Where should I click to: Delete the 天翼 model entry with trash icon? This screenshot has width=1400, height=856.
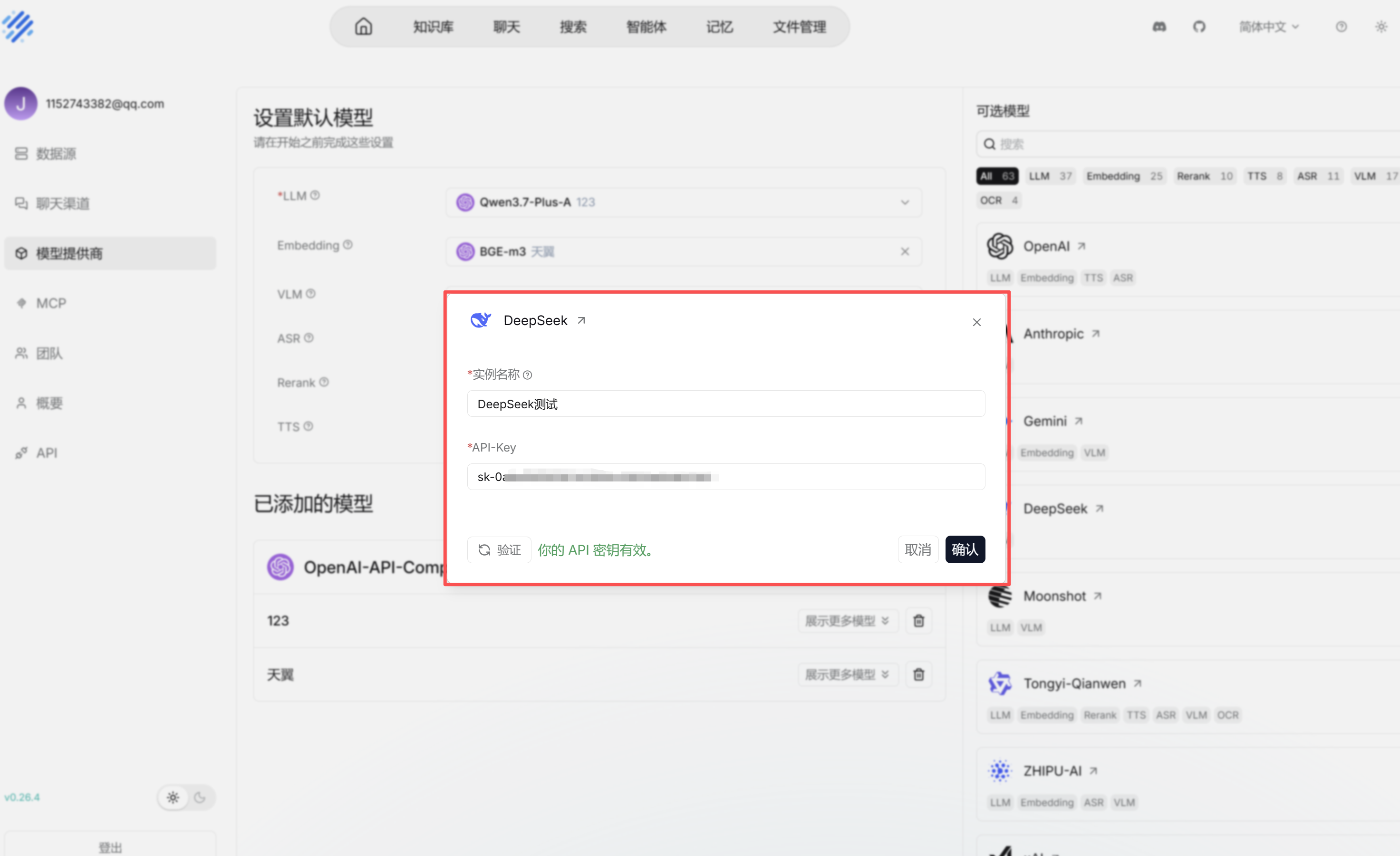point(918,674)
